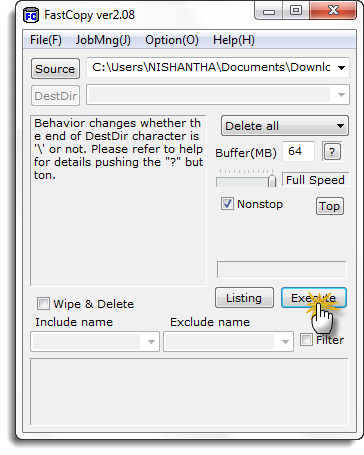The image size is (364, 455).
Task: Click the Full Speed label box
Action: 315,180
